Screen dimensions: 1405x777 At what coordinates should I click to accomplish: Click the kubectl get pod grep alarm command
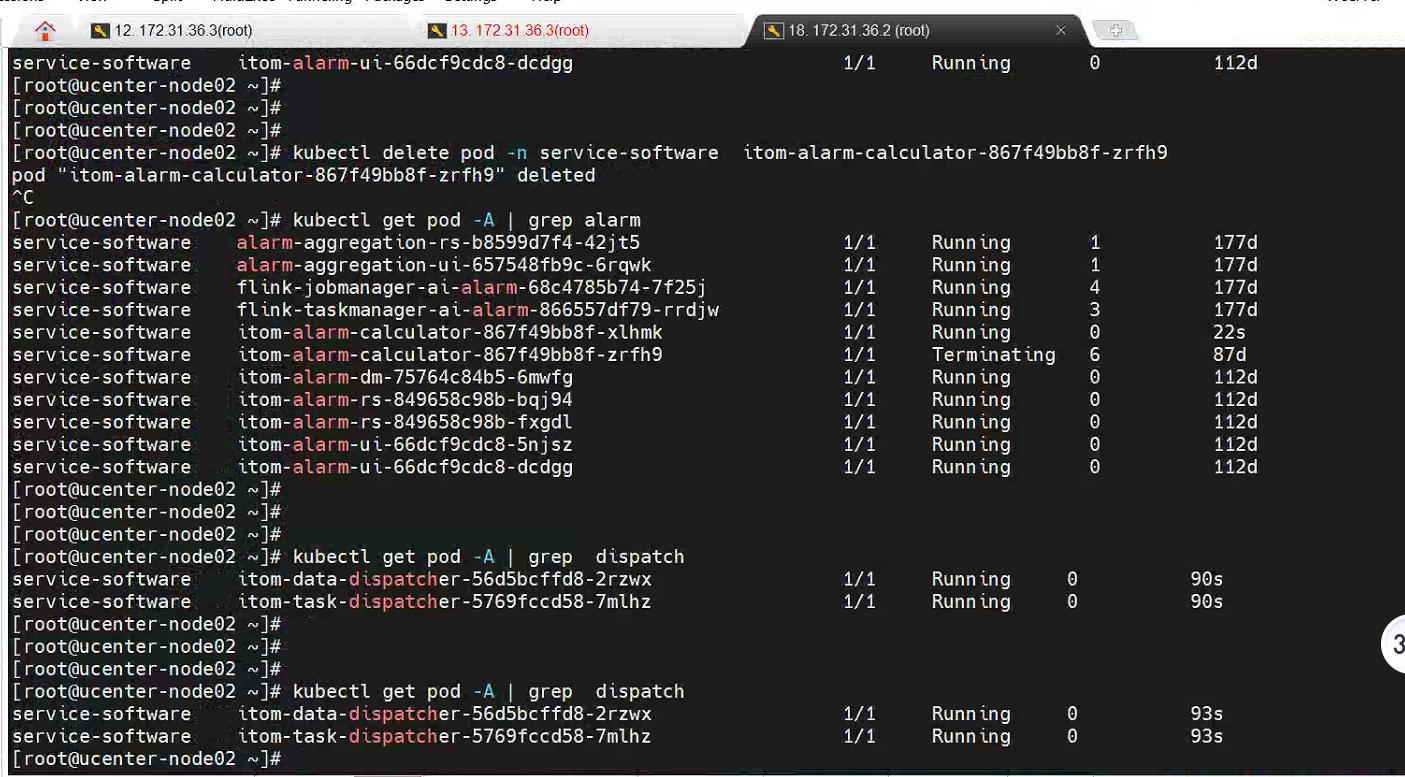[466, 220]
